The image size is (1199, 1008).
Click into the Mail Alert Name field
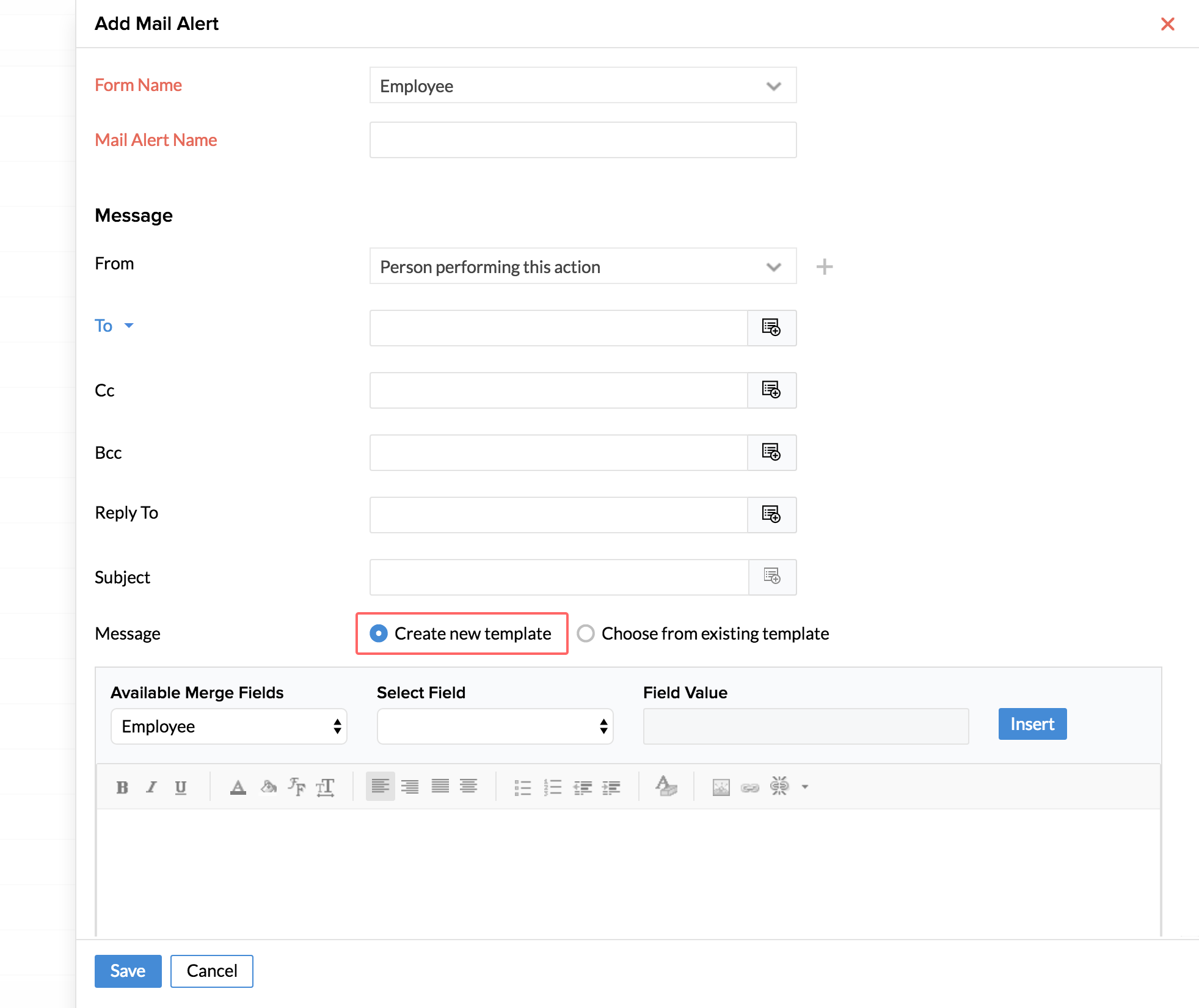click(582, 140)
